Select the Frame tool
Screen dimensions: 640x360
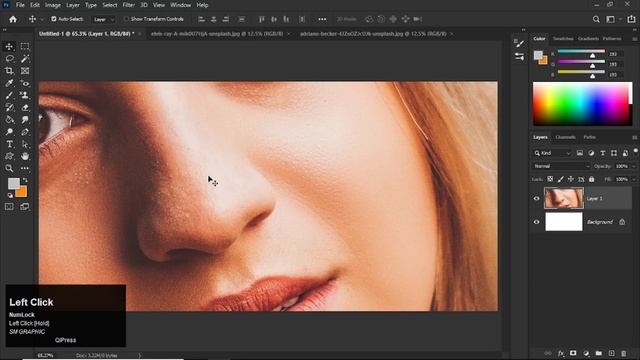point(25,71)
